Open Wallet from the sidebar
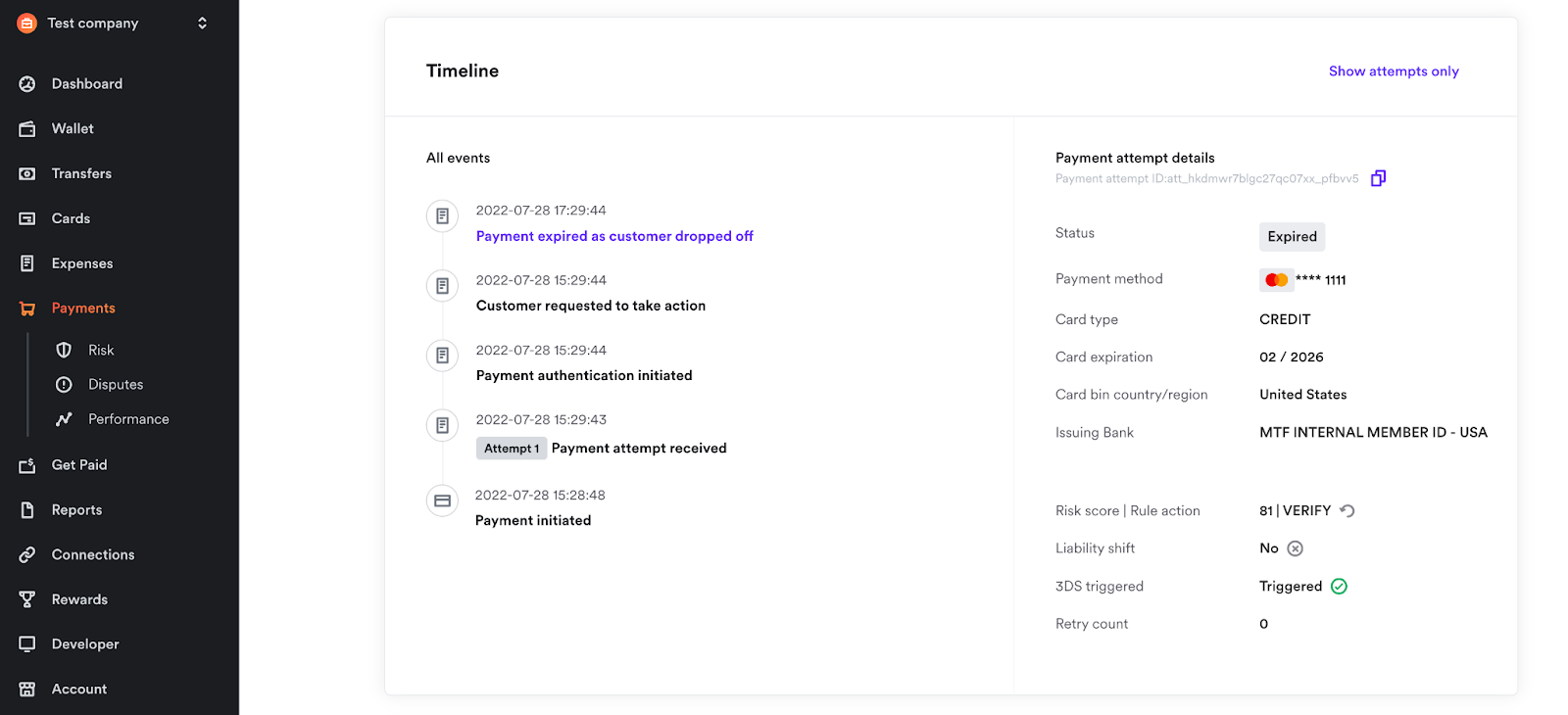The height and width of the screenshot is (715, 1568). 73,128
